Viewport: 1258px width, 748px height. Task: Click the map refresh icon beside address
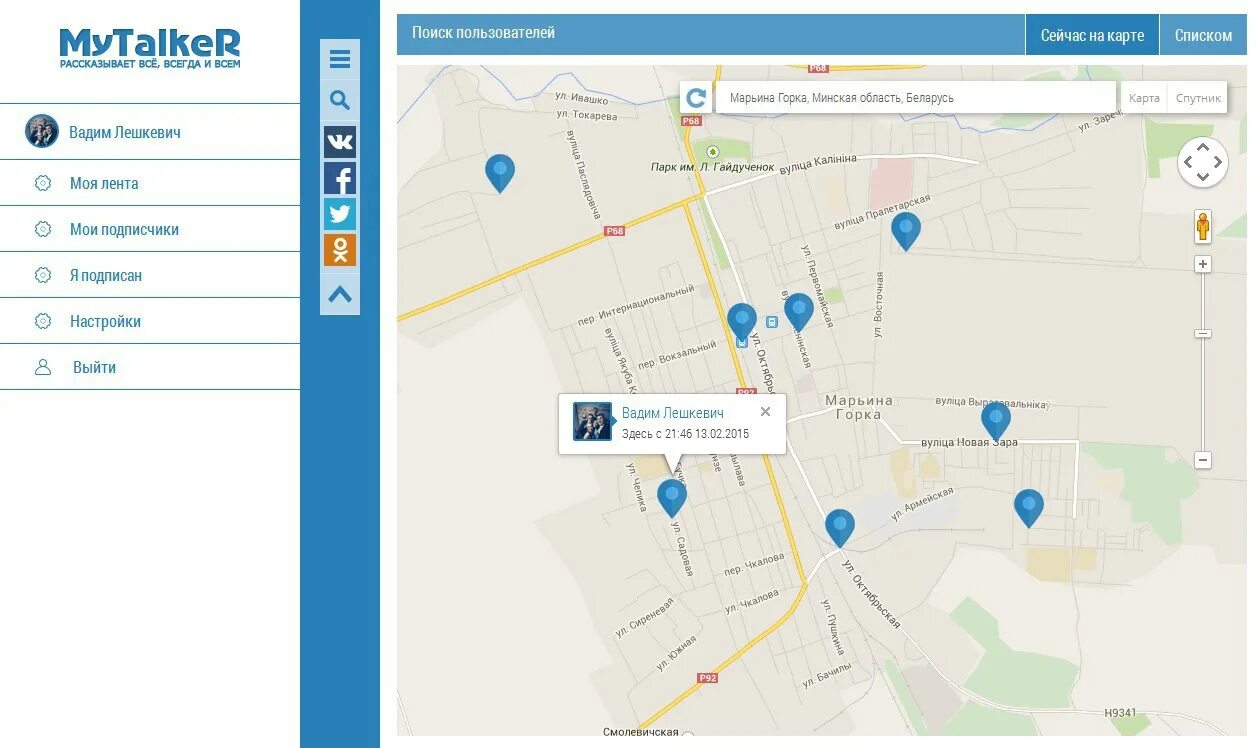(x=696, y=98)
